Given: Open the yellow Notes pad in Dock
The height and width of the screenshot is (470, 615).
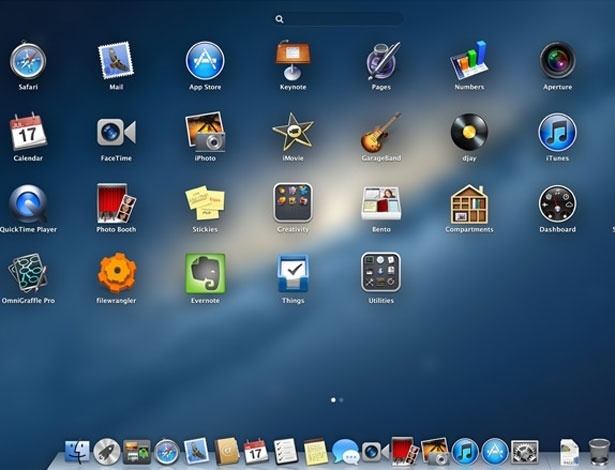Looking at the screenshot, I should tap(316, 452).
